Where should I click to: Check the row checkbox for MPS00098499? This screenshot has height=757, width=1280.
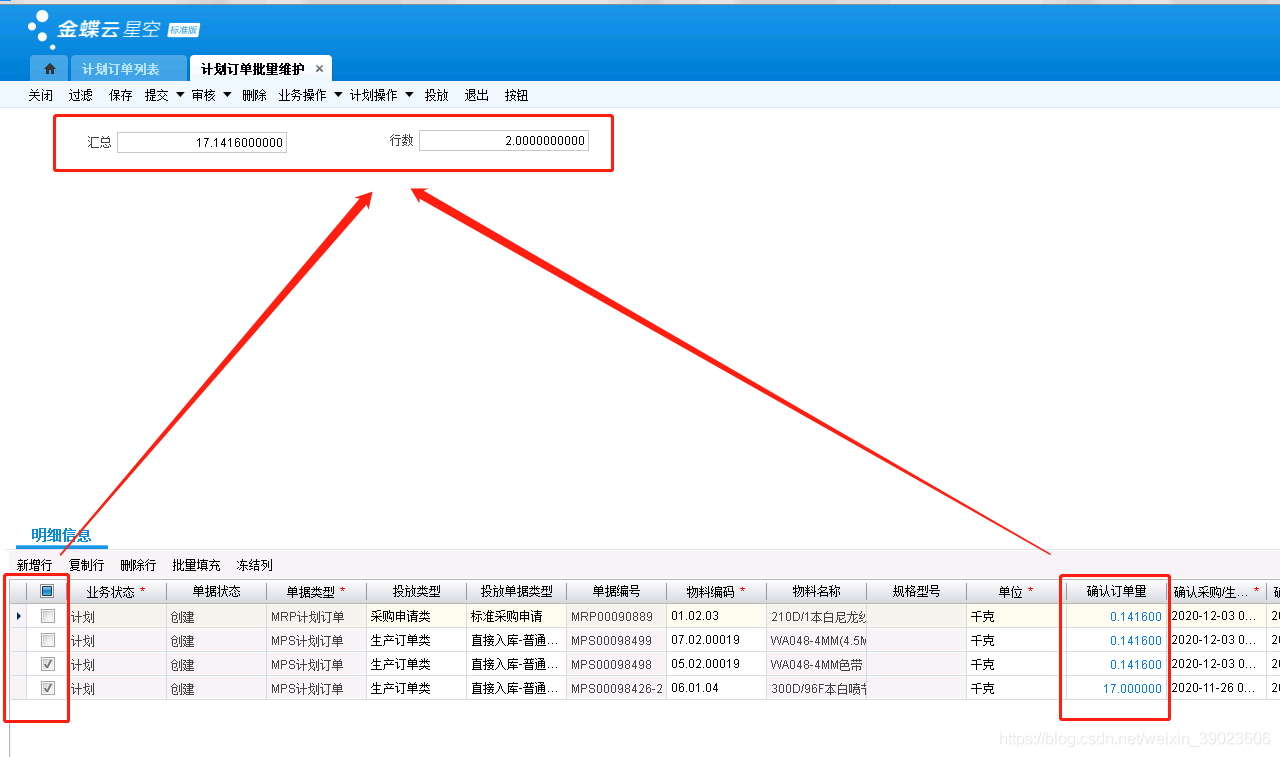coord(47,640)
